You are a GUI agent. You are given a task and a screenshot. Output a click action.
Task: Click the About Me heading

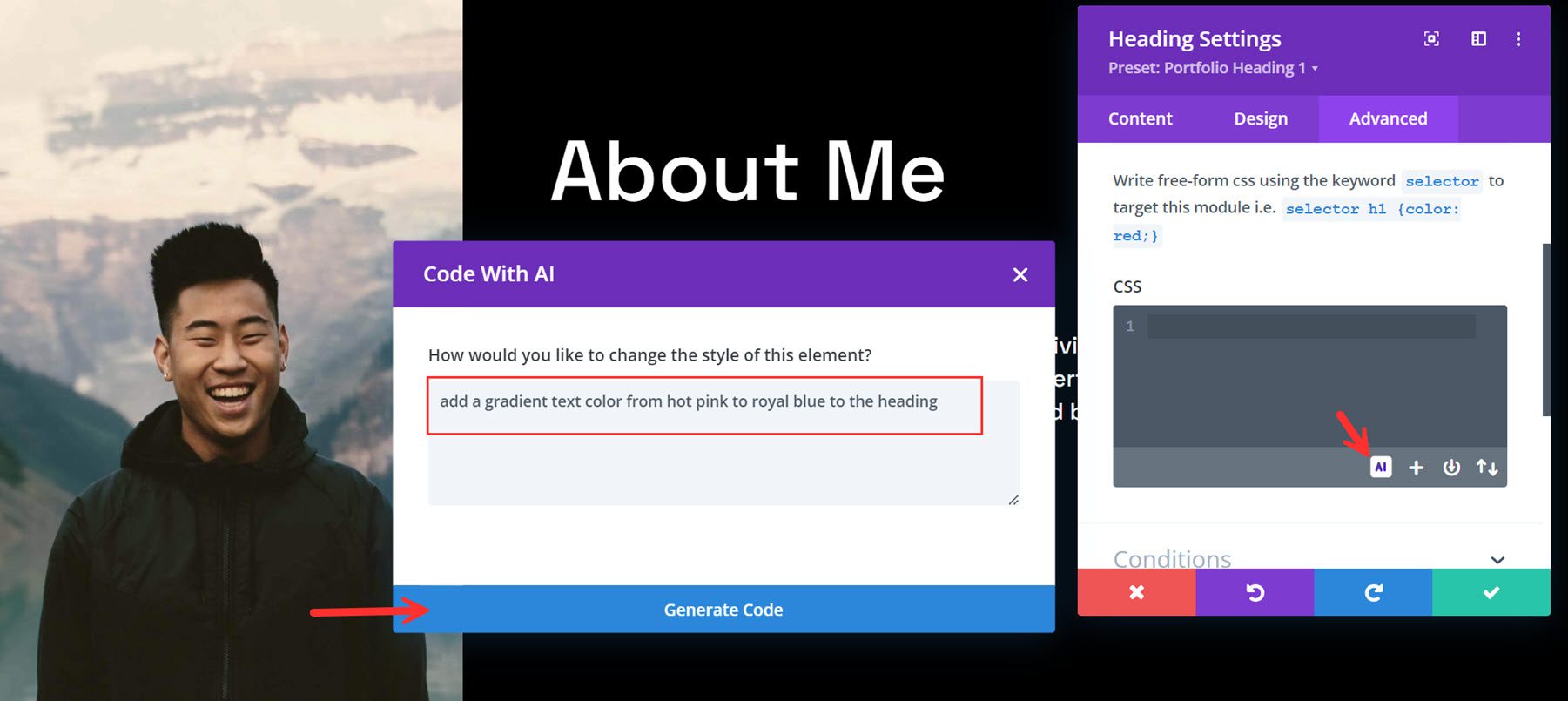(x=748, y=171)
